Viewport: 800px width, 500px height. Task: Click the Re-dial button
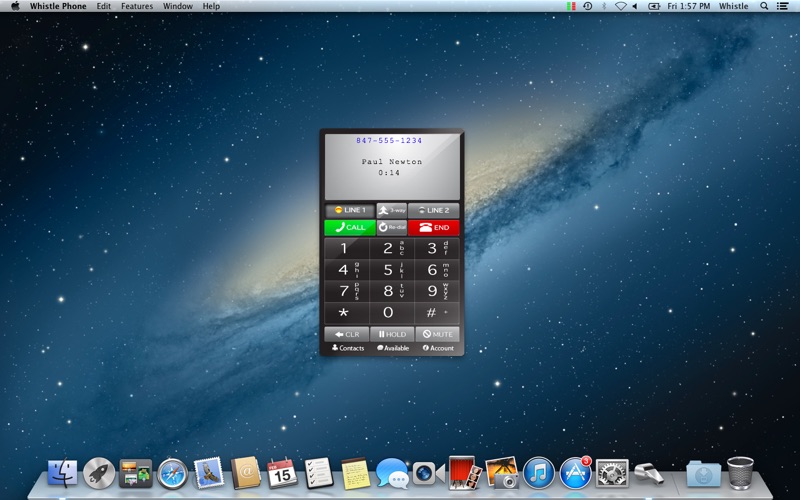[391, 227]
